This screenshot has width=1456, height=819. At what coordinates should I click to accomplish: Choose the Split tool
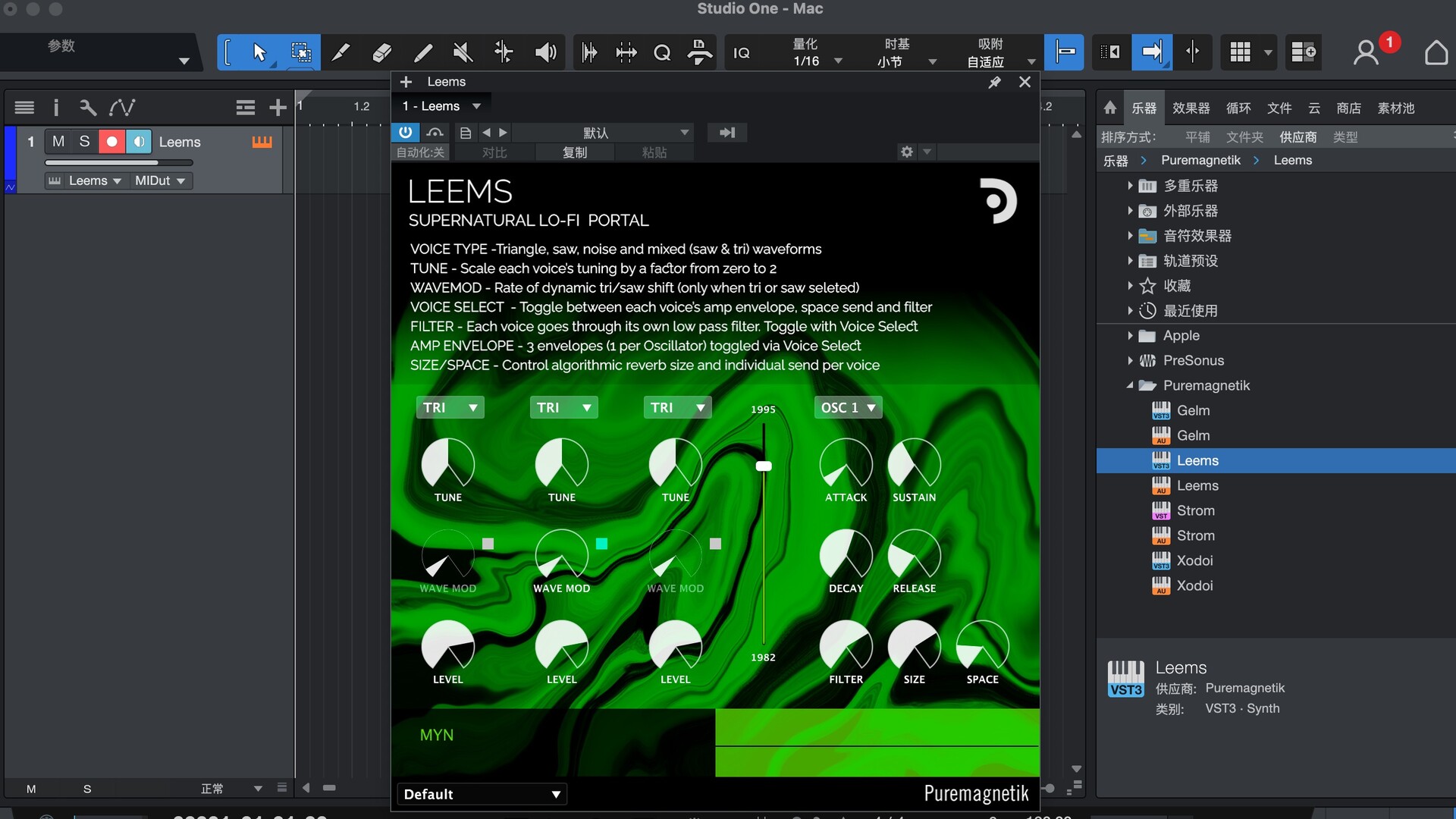point(341,52)
